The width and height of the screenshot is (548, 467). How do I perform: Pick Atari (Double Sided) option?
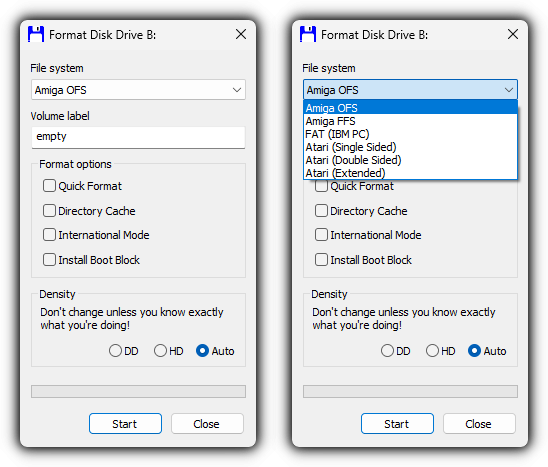(410, 160)
